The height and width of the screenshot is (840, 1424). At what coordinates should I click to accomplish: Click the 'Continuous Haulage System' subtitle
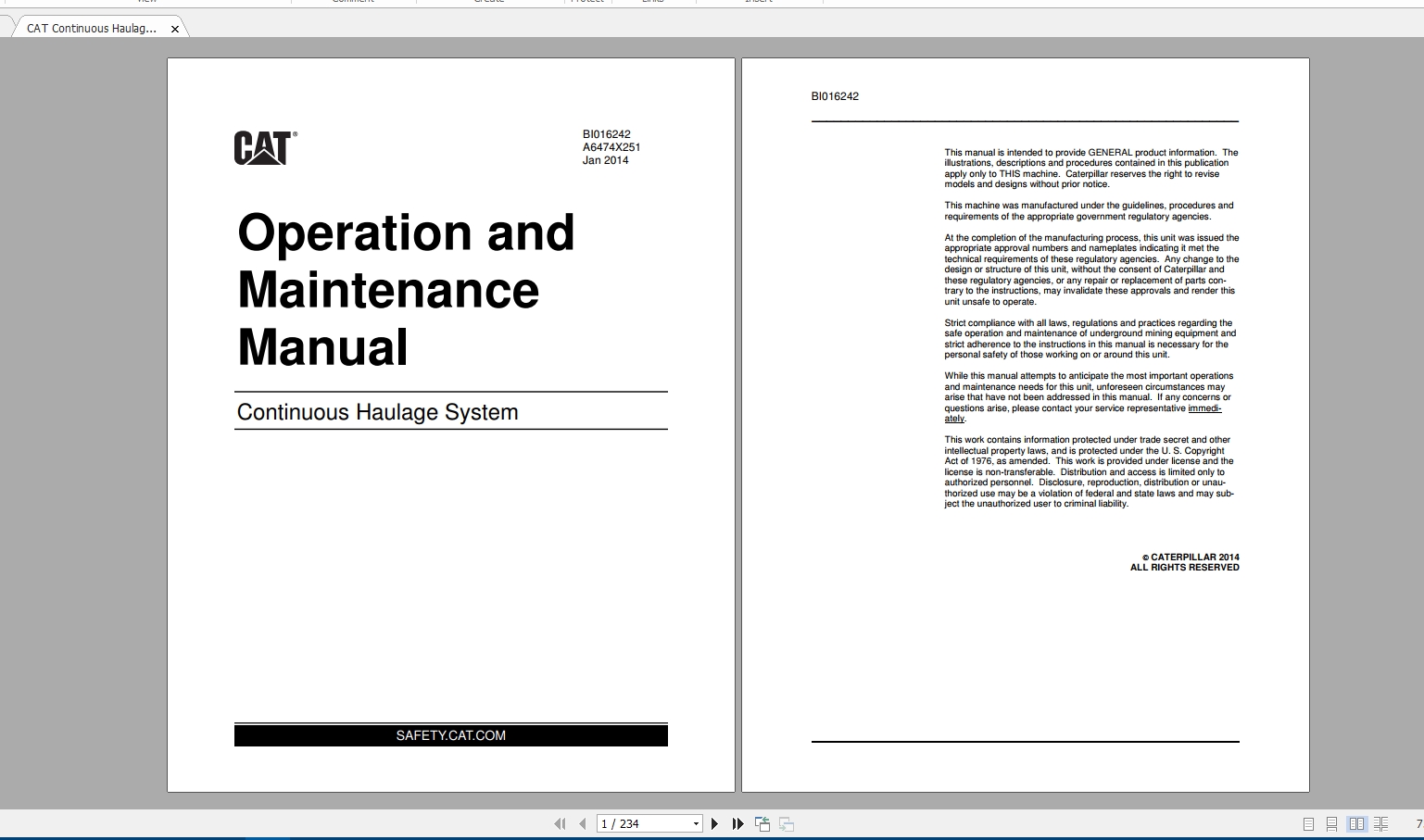point(377,412)
